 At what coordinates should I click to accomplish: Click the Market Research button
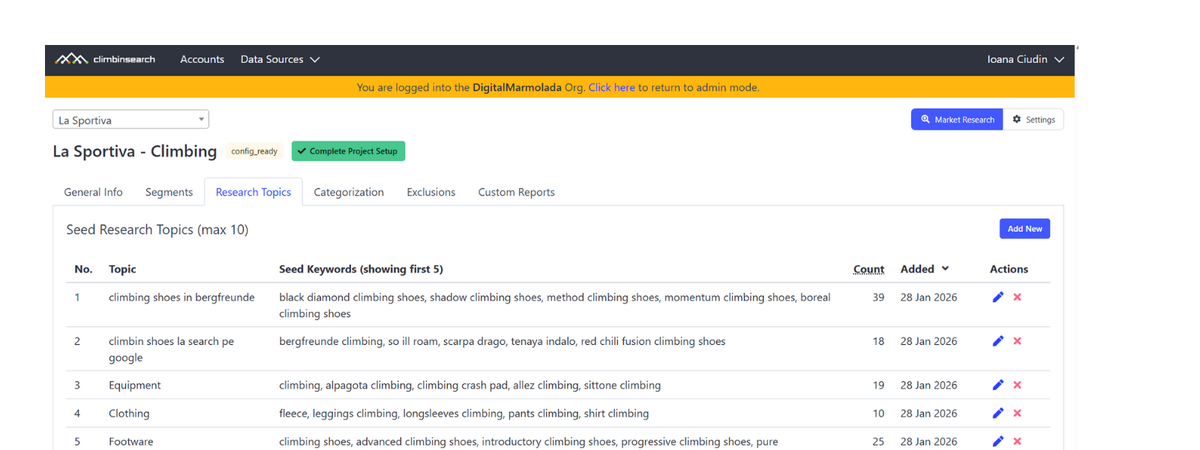(957, 119)
